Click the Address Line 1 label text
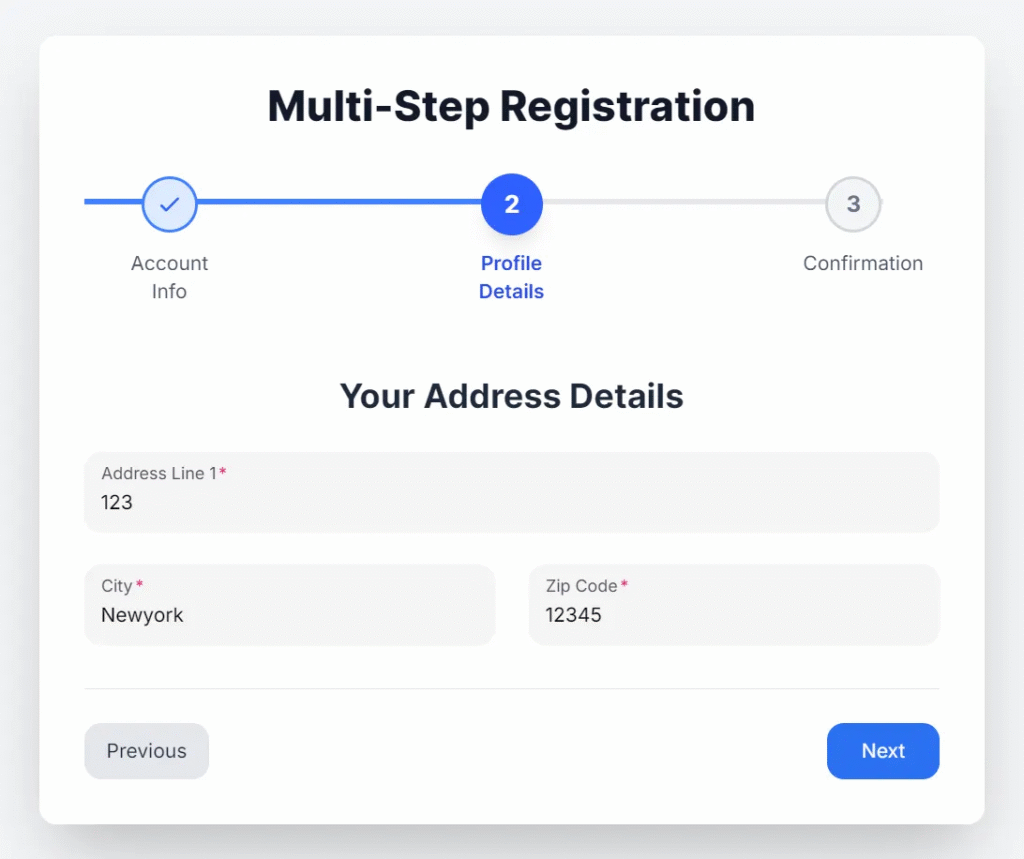The height and width of the screenshot is (859, 1024). (159, 473)
